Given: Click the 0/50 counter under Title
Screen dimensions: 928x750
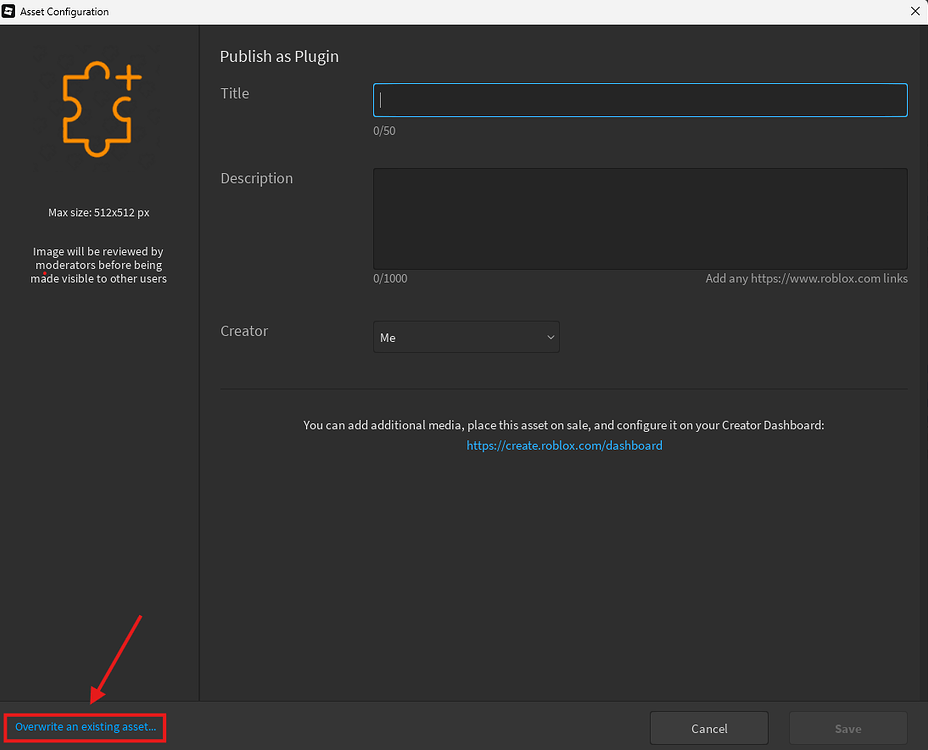Looking at the screenshot, I should (384, 130).
